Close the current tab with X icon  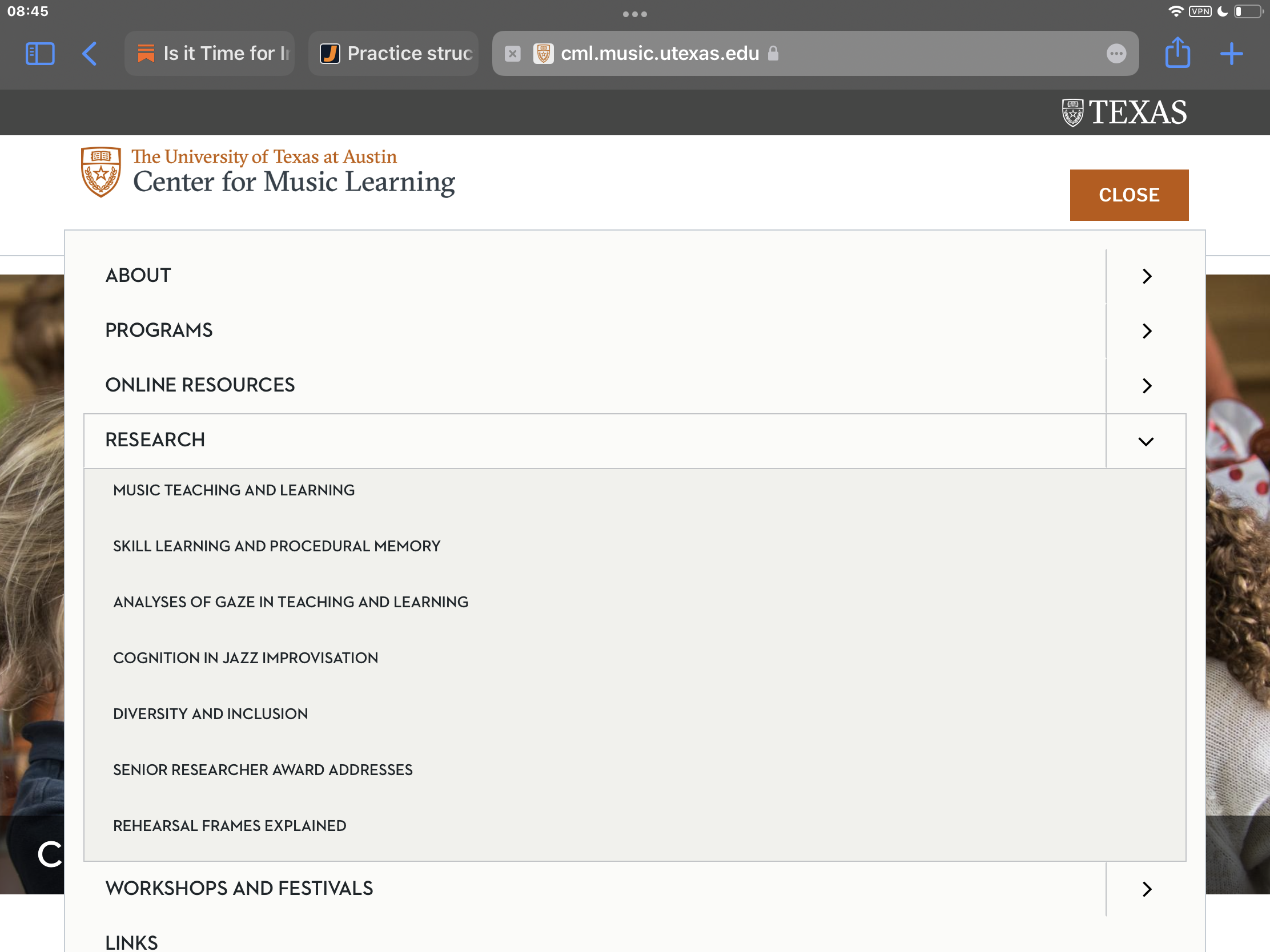point(513,54)
